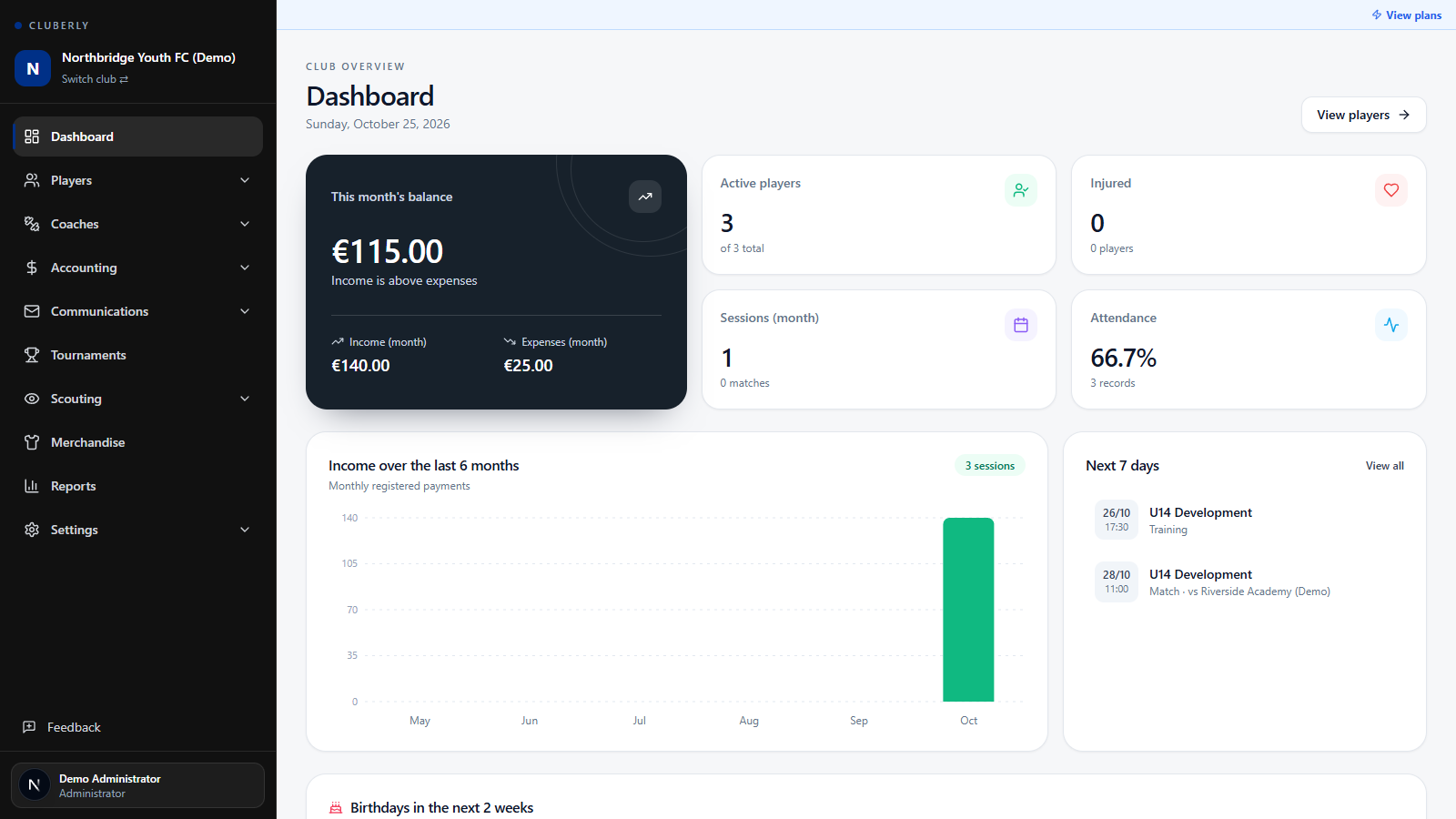Open the Feedback link
Image resolution: width=1456 pixels, height=819 pixels.
62,727
